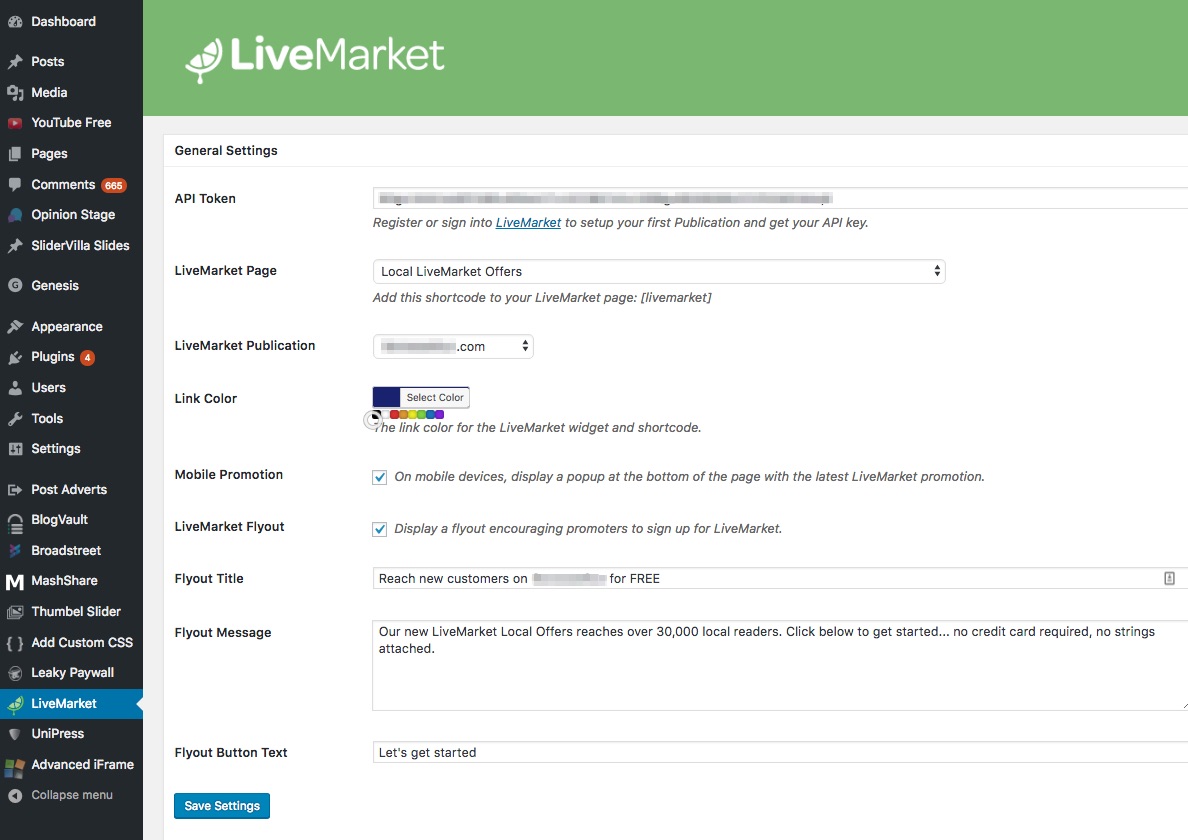Screen dimensions: 1188x840
Task: Go to the Comments menu item
Action: (x=63, y=184)
